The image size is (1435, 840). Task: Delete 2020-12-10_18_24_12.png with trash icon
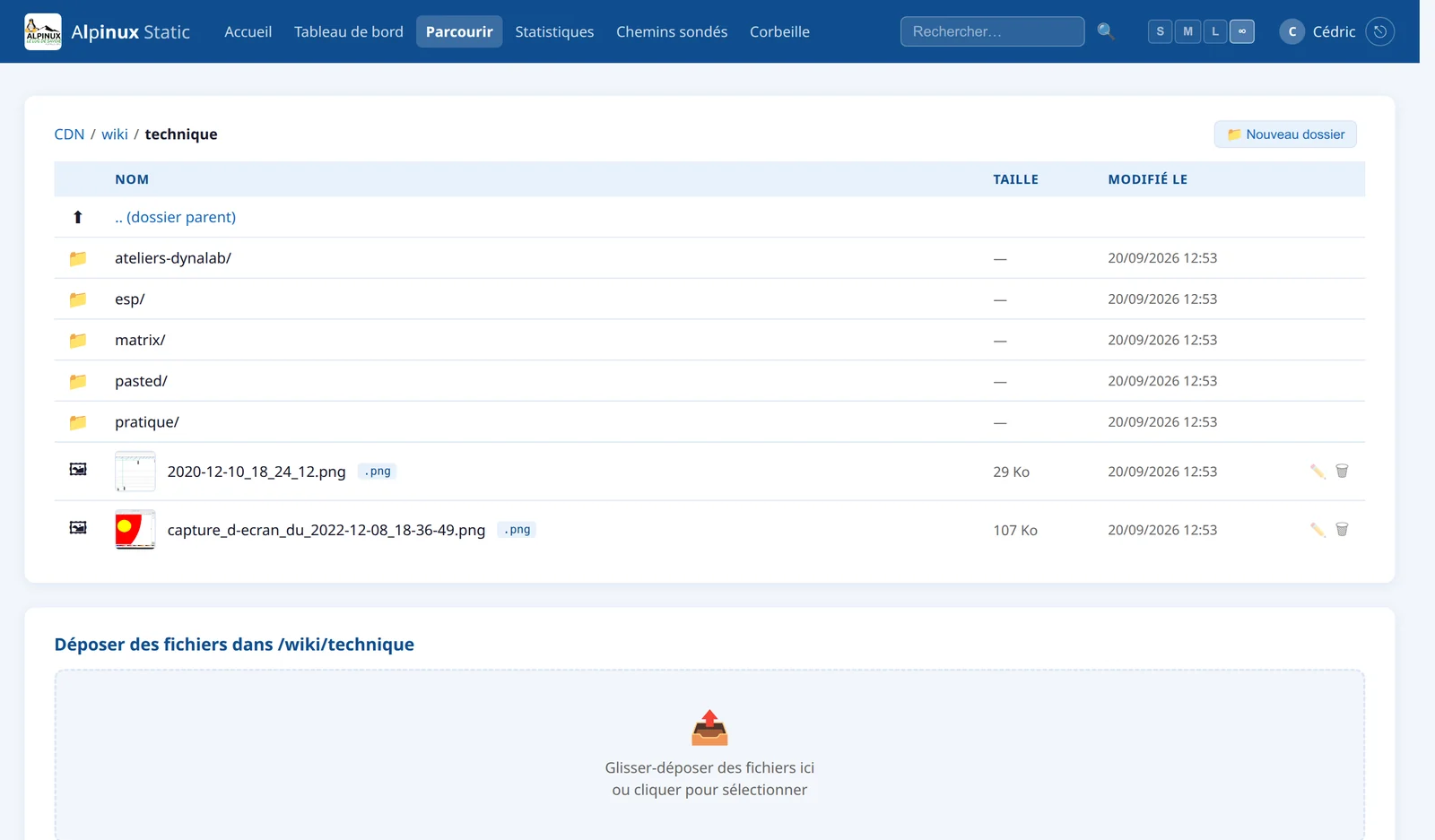coord(1342,472)
